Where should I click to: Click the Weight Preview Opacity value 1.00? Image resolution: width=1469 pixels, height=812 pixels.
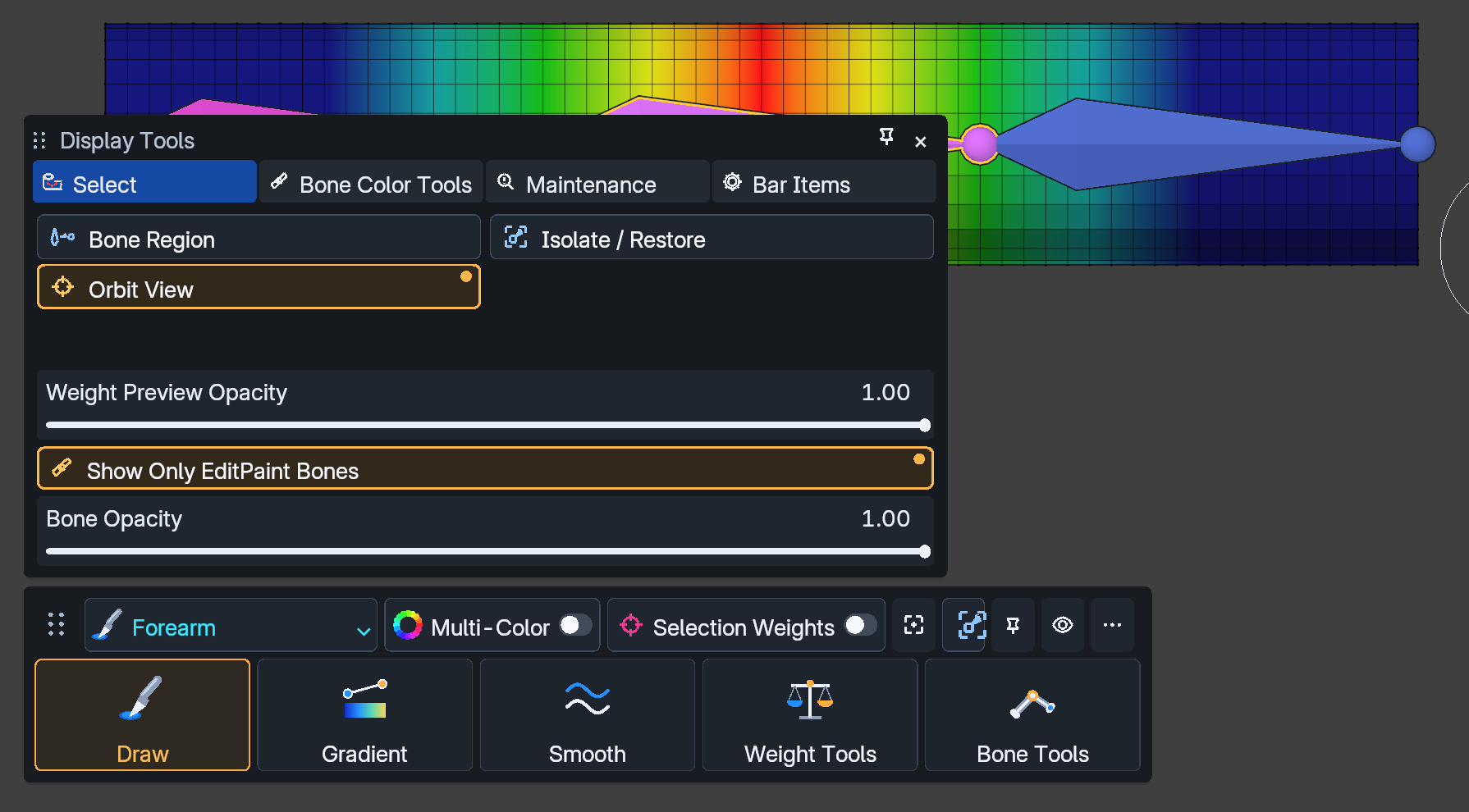coord(886,392)
